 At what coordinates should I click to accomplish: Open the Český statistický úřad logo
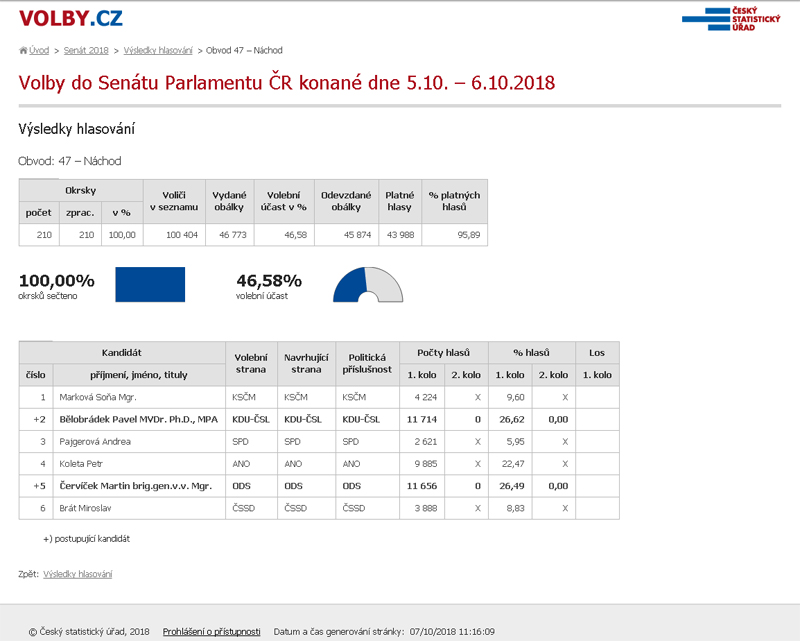point(731,19)
